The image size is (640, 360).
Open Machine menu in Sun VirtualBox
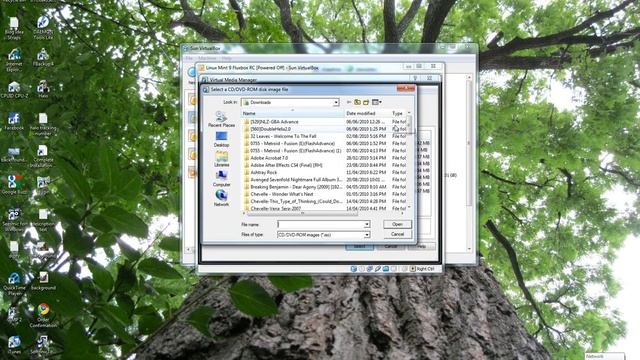click(x=207, y=58)
